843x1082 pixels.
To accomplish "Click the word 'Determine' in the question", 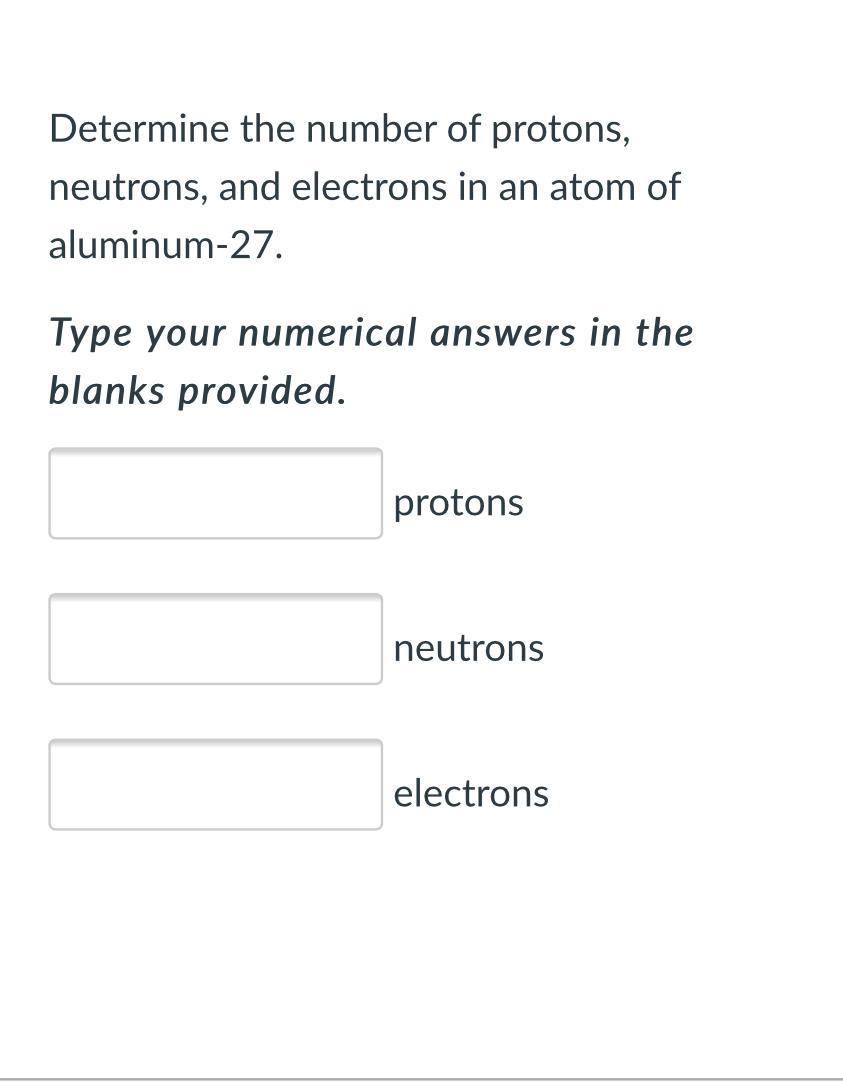I will coord(139,129).
